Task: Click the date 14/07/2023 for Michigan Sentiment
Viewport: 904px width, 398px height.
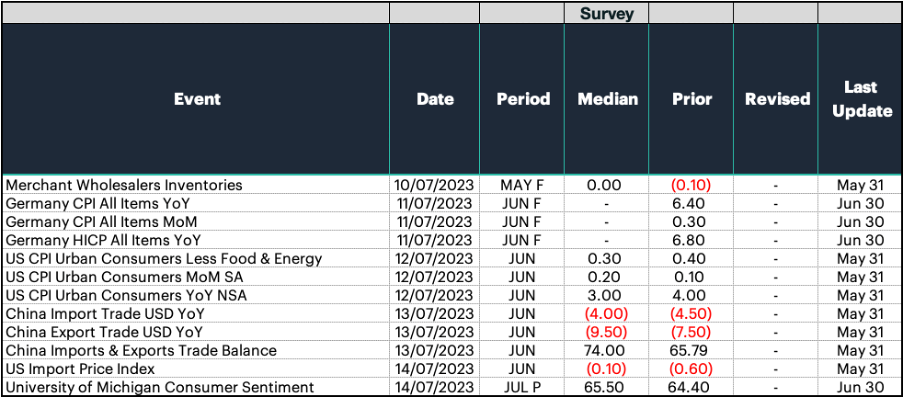Action: [434, 387]
